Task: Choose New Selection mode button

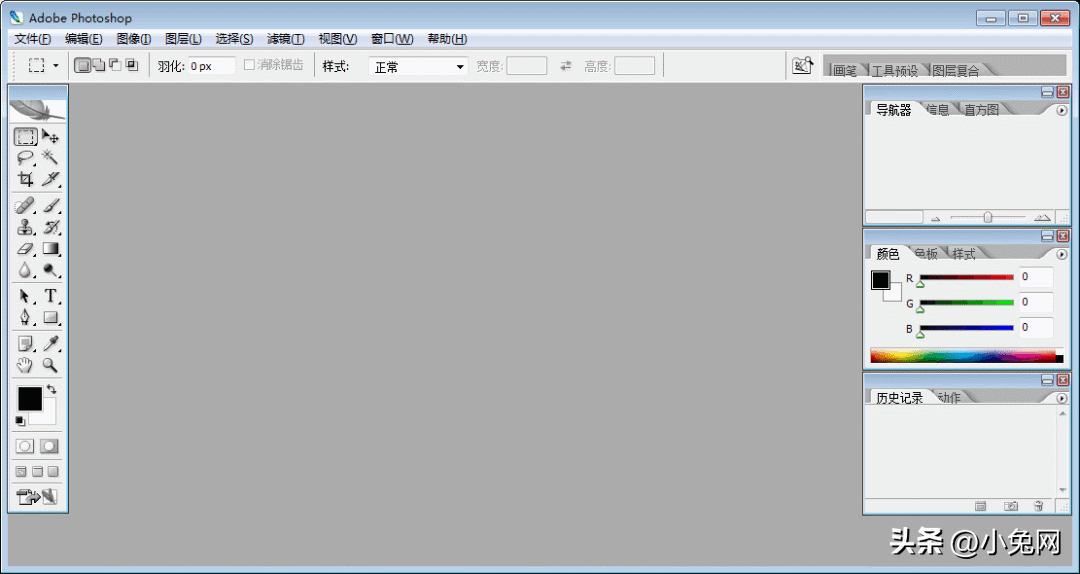Action: coord(82,65)
